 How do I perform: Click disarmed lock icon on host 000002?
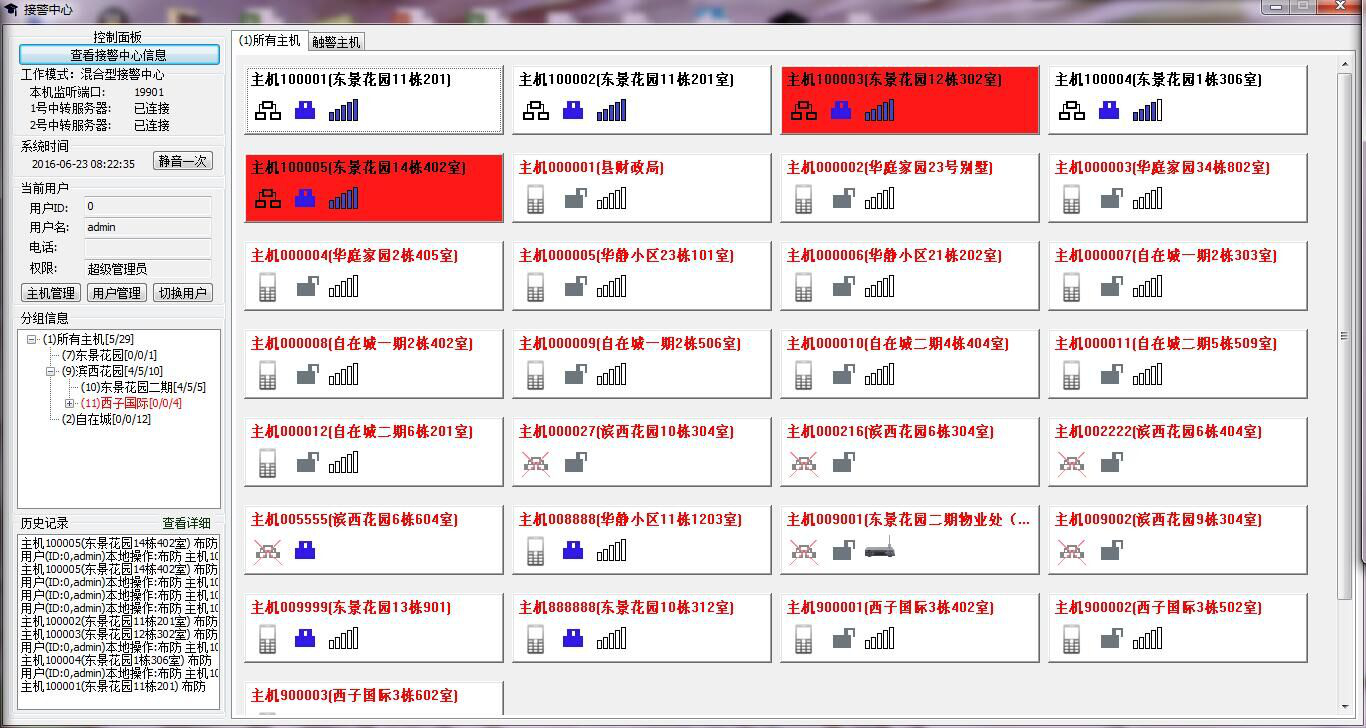click(x=843, y=199)
